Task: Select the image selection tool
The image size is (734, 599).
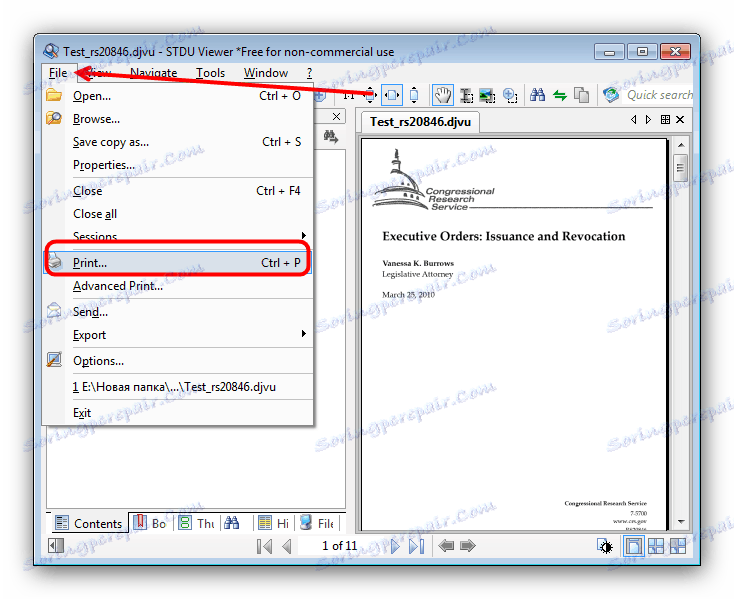Action: 487,95
